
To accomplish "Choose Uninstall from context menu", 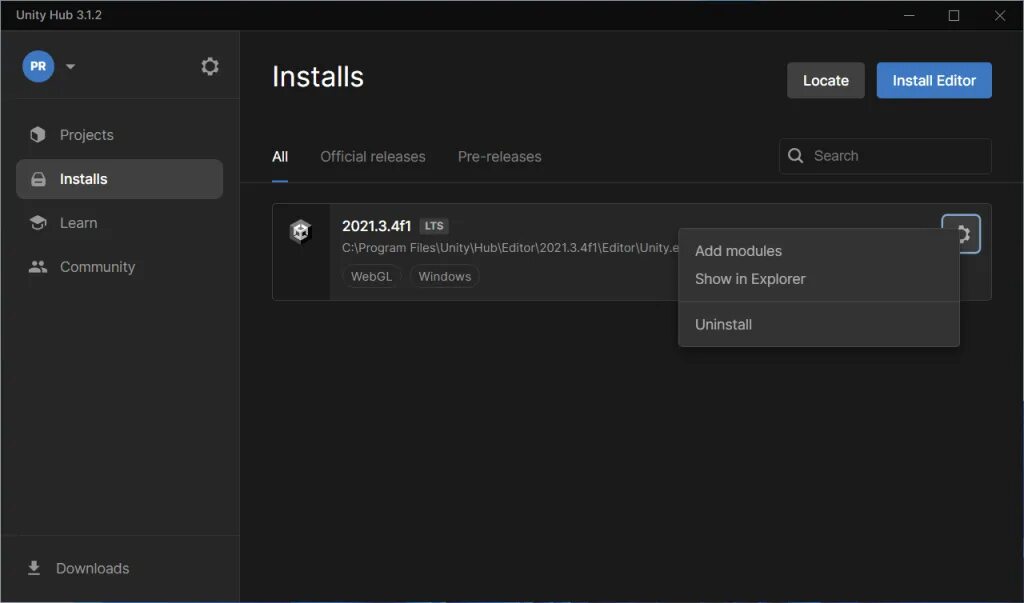I will pyautogui.click(x=818, y=325).
